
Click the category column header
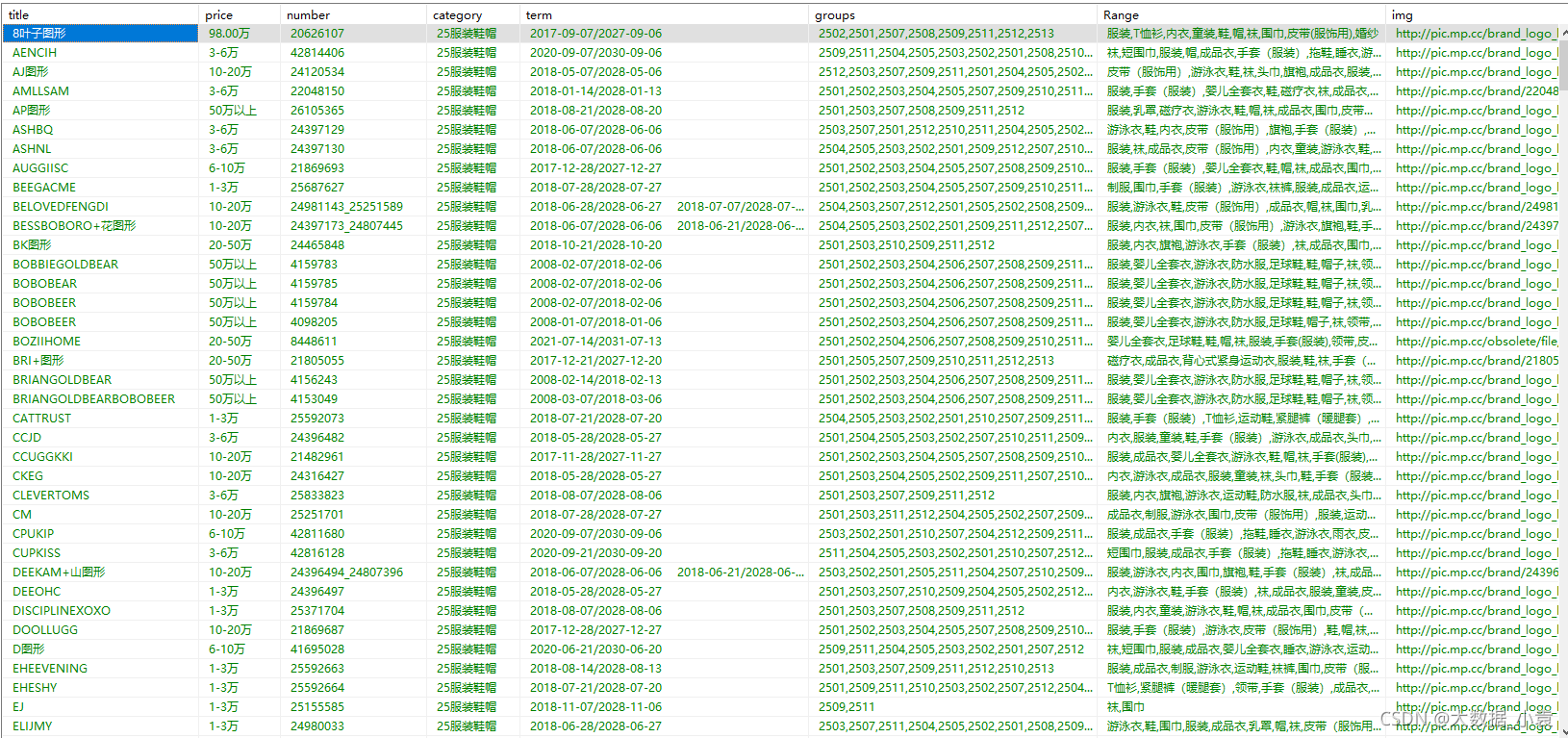coord(473,14)
